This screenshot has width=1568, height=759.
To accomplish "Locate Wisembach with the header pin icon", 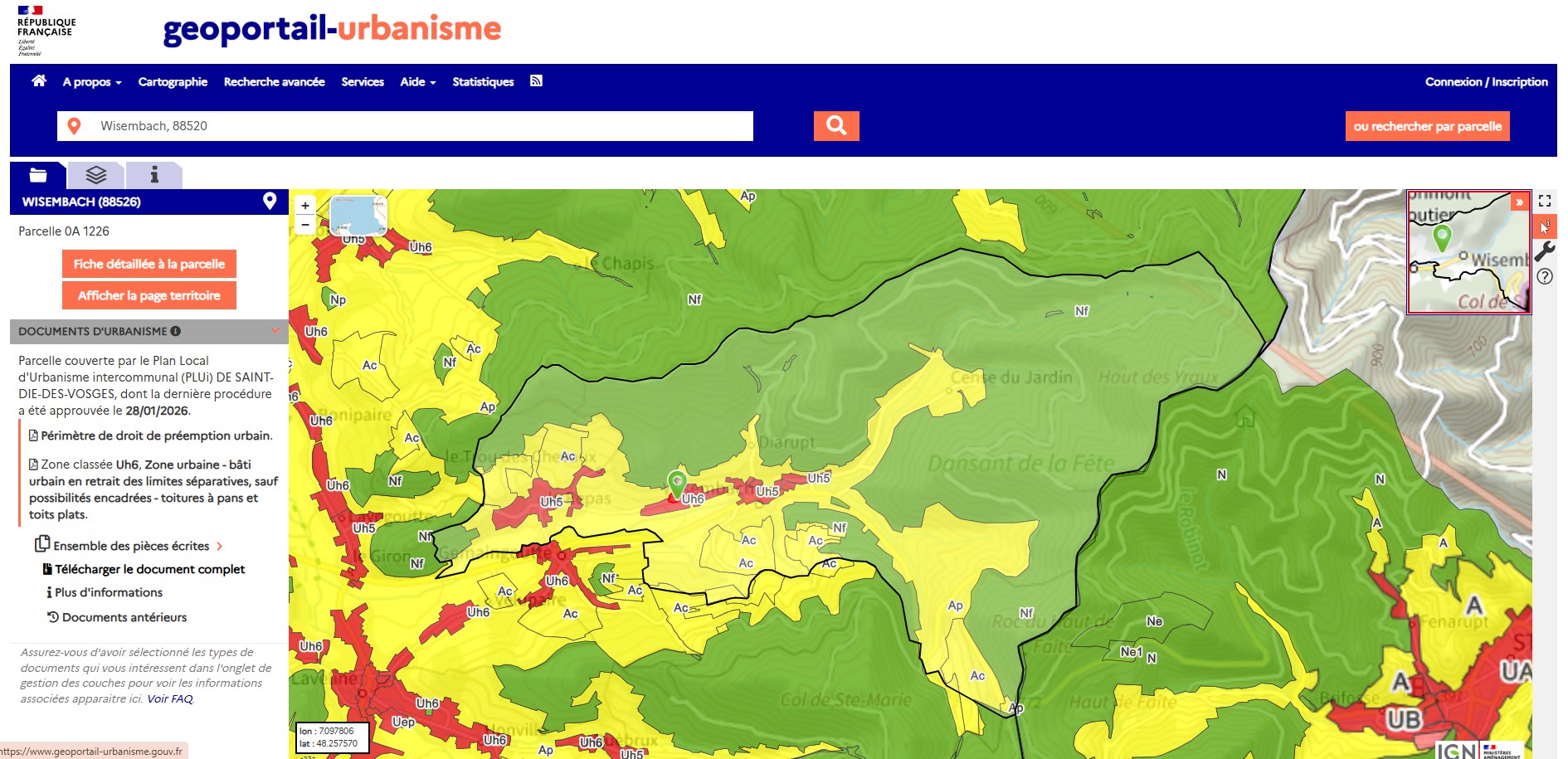I will [x=270, y=201].
